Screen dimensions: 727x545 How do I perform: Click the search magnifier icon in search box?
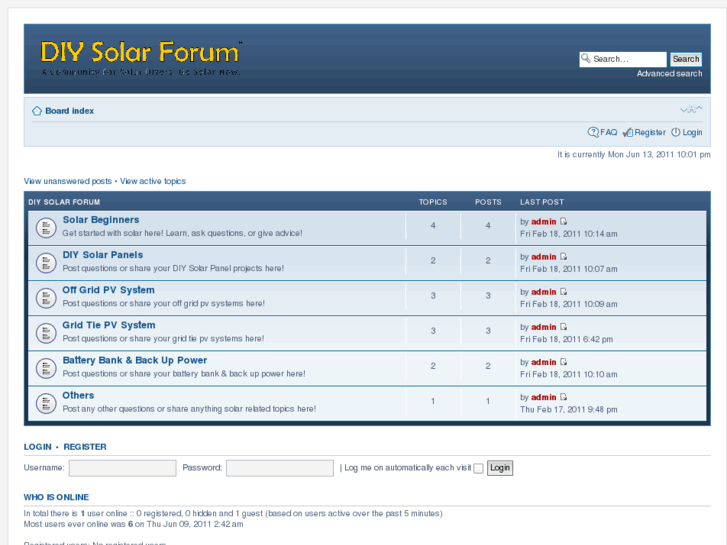pos(586,59)
